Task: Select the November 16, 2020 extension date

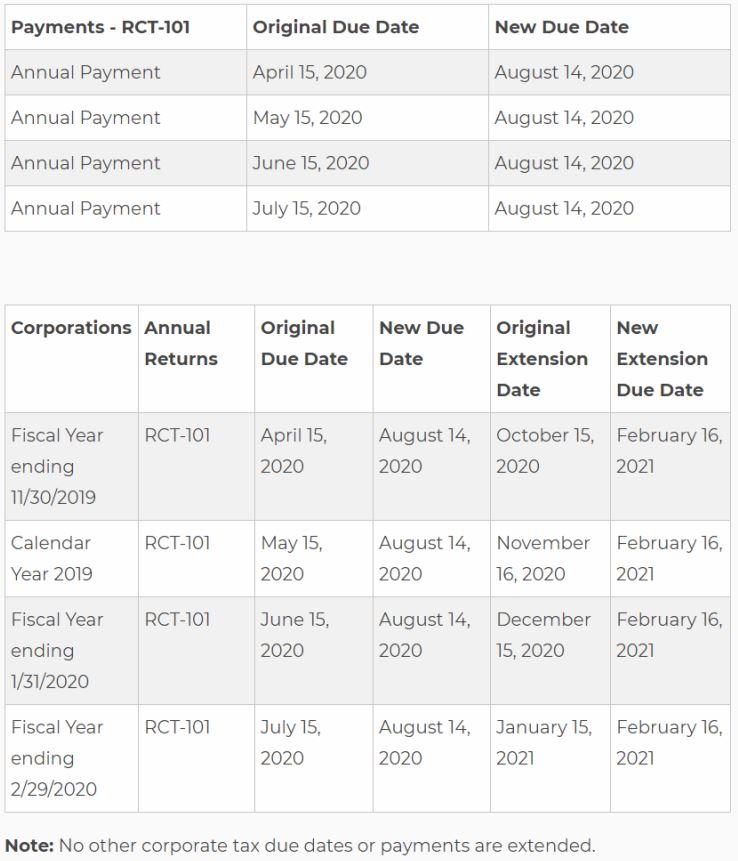Action: [x=543, y=558]
